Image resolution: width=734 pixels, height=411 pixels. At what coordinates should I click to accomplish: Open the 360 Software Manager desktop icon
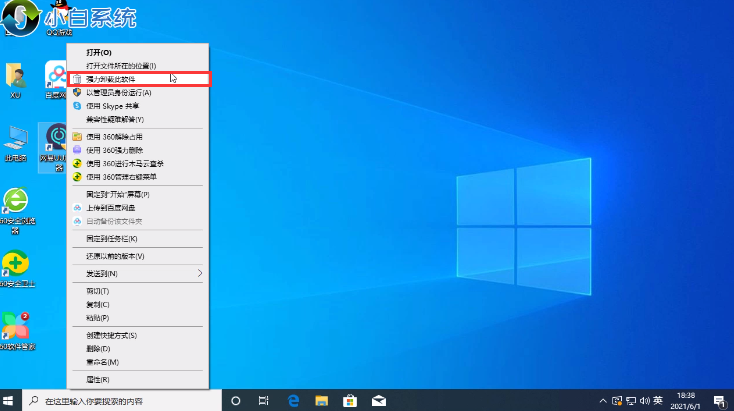tap(15, 330)
